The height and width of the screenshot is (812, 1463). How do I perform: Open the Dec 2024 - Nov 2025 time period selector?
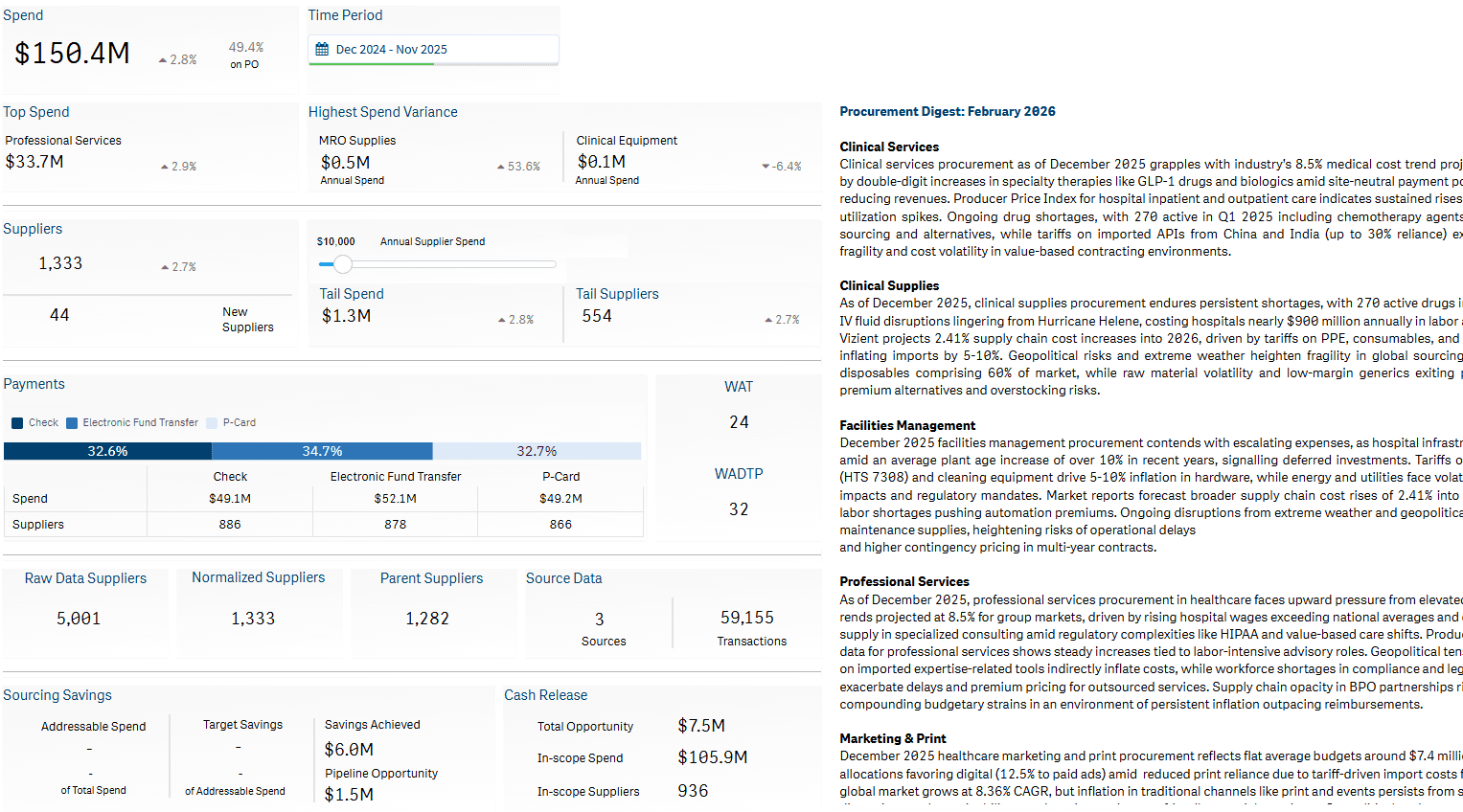(433, 49)
